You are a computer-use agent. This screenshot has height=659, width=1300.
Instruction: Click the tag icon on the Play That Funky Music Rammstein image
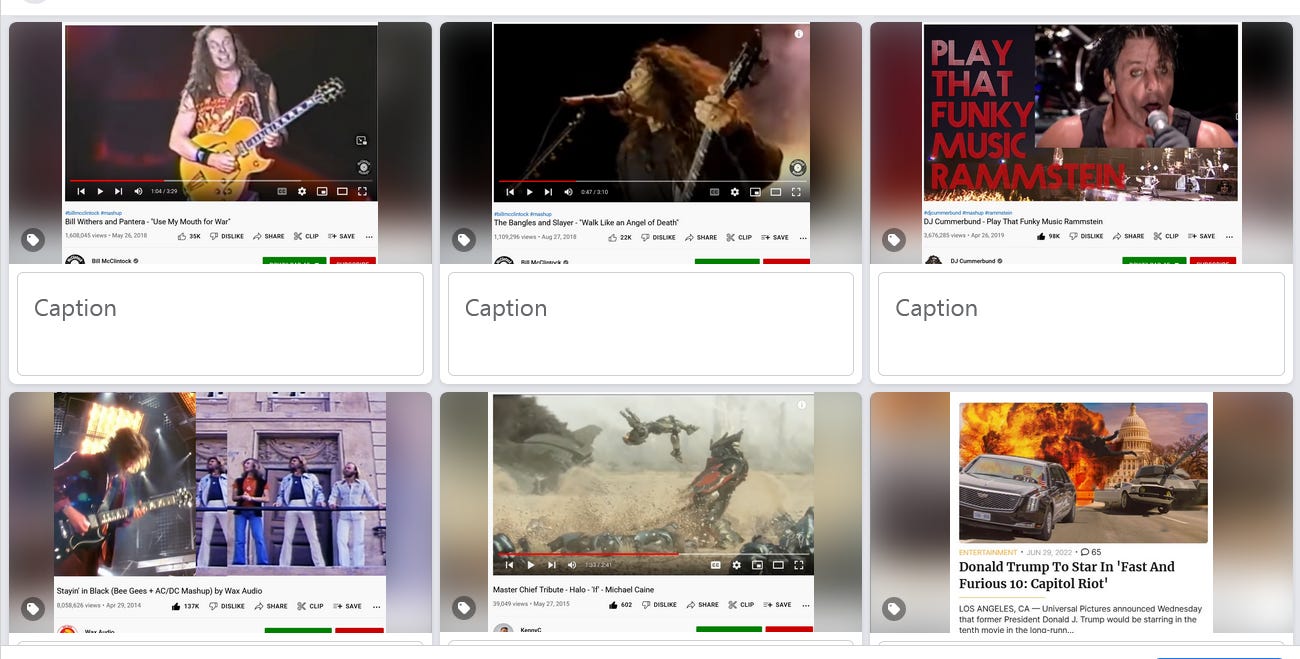pos(894,240)
